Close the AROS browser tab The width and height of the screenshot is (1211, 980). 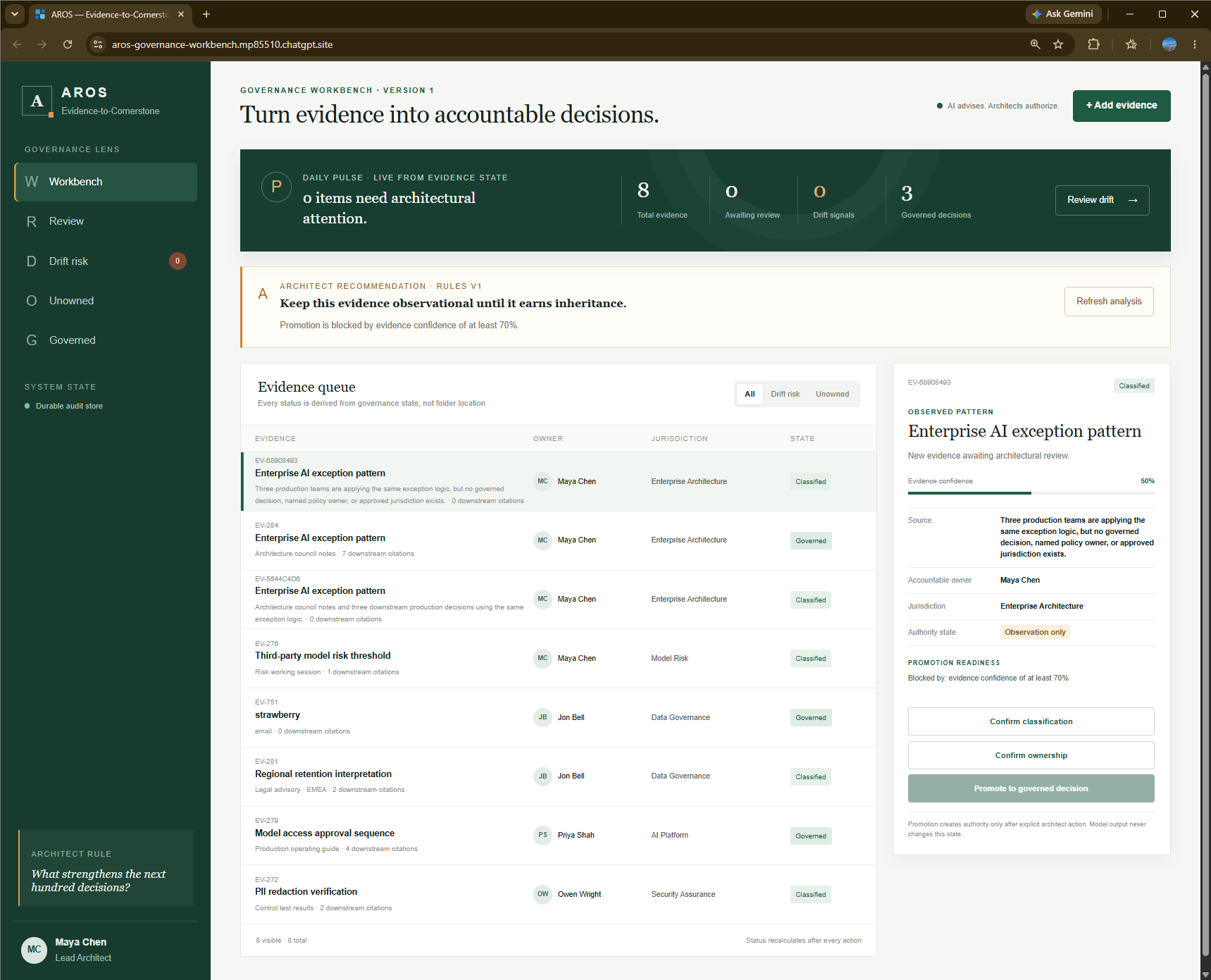[181, 14]
